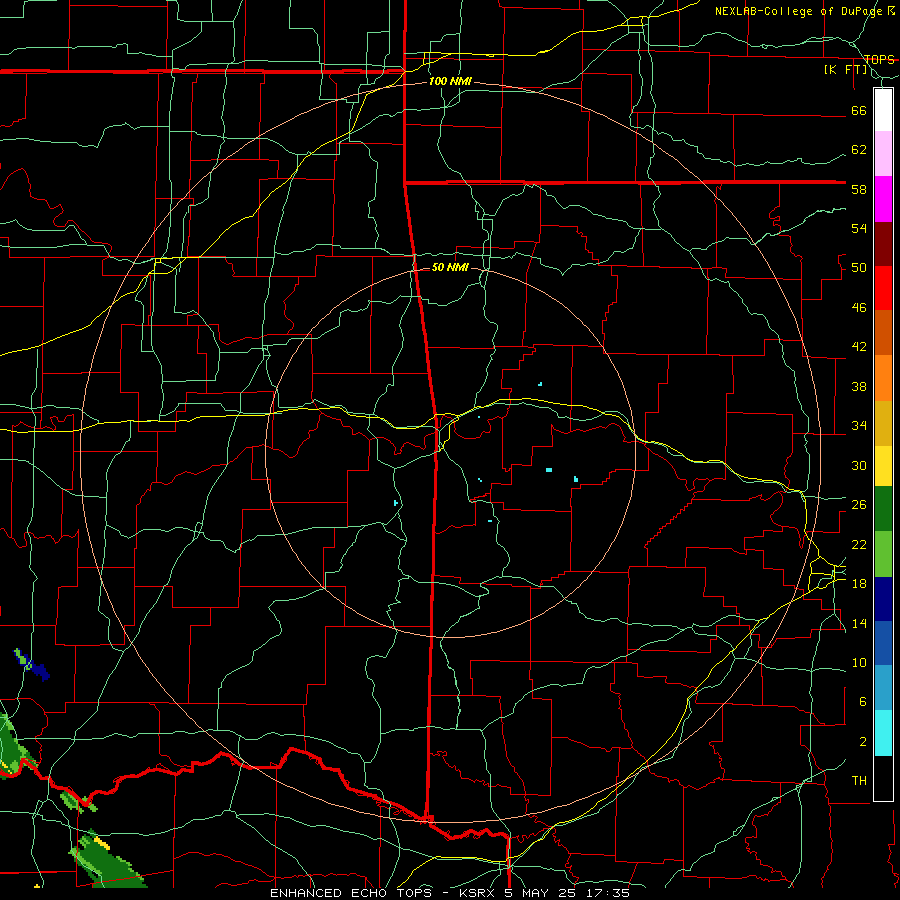
Task: Click the bright red 50 kft legend color
Action: point(883,288)
